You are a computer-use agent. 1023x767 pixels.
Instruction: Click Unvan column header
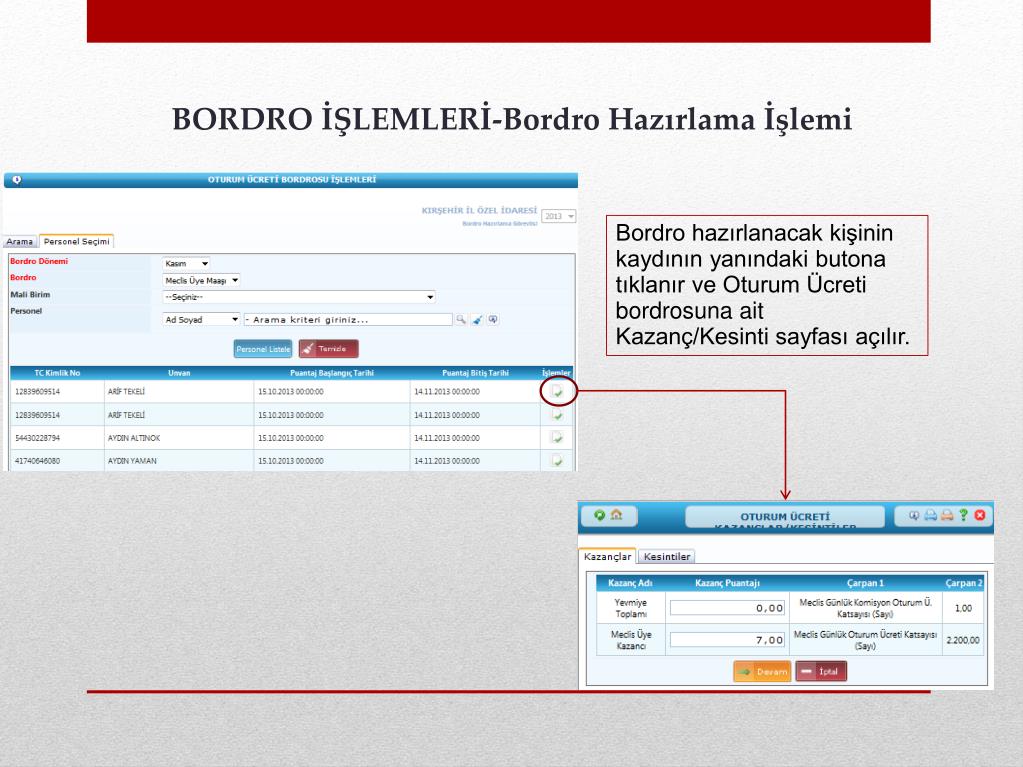pyautogui.click(x=179, y=373)
